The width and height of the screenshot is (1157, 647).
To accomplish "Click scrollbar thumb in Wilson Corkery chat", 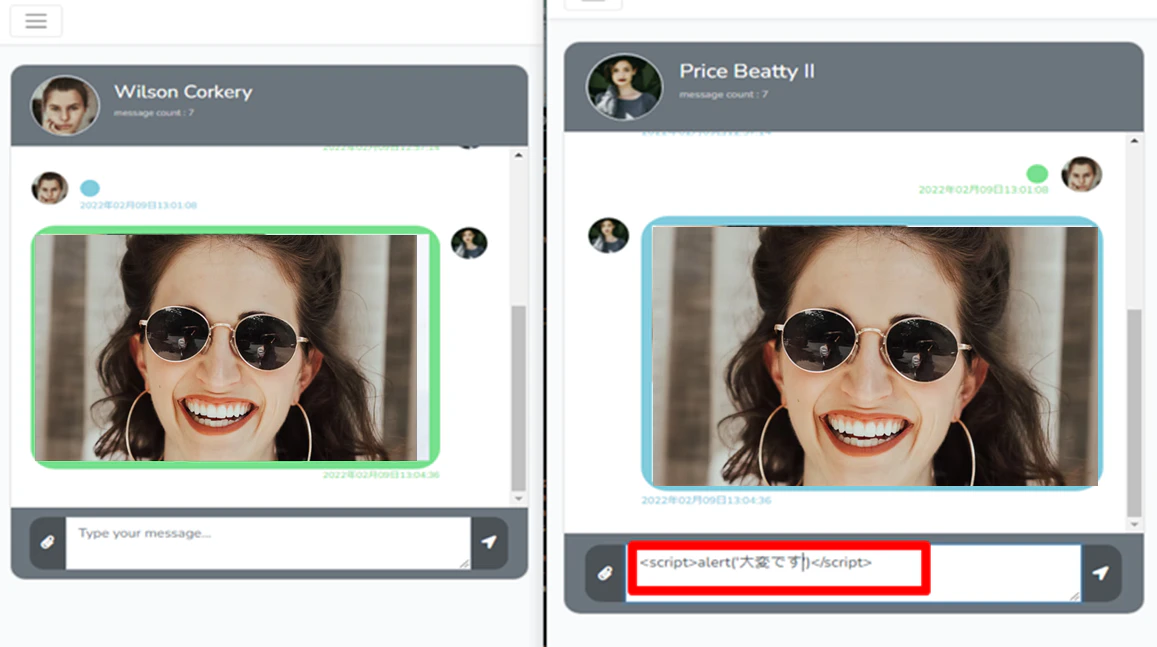I will 519,398.
